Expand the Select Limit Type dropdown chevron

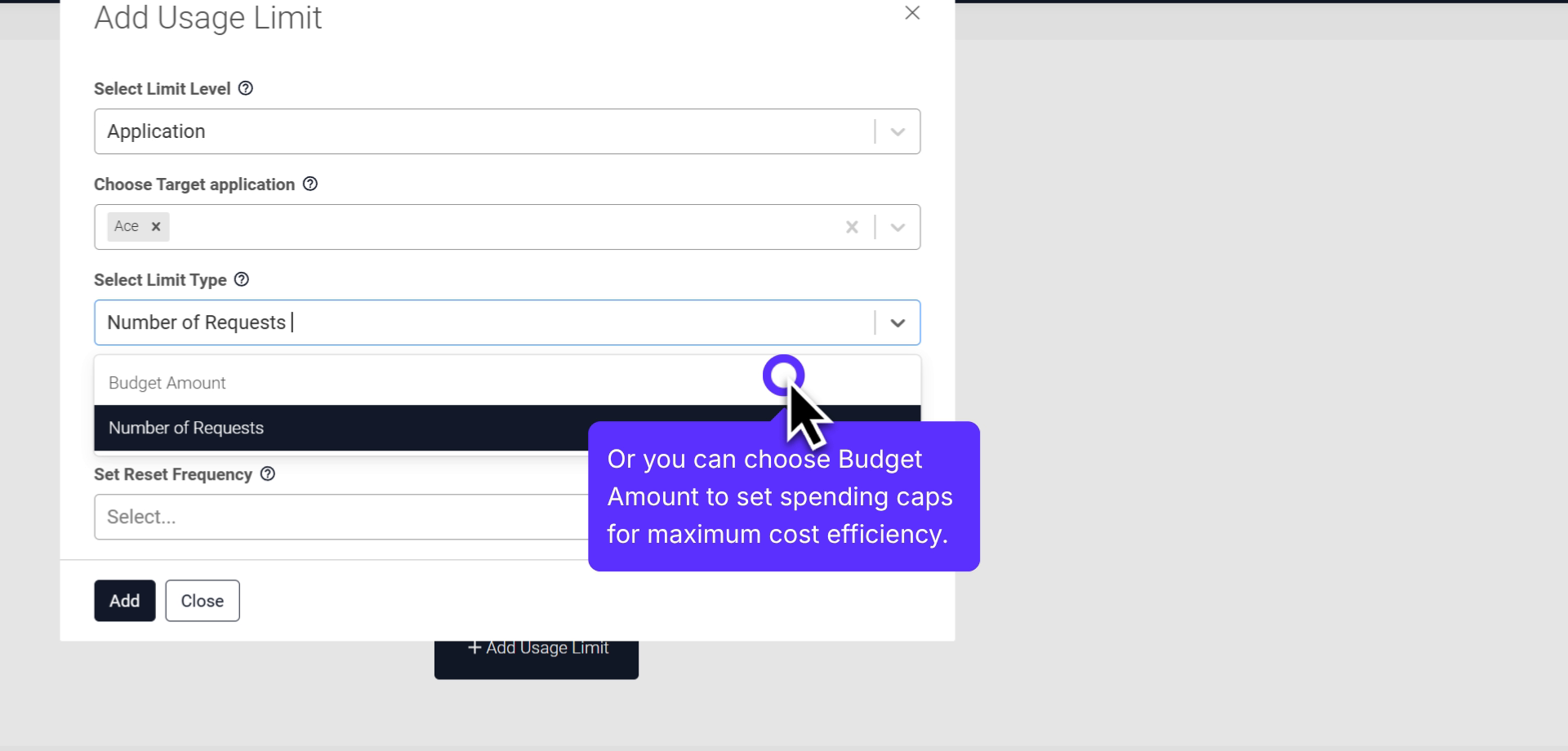898,322
